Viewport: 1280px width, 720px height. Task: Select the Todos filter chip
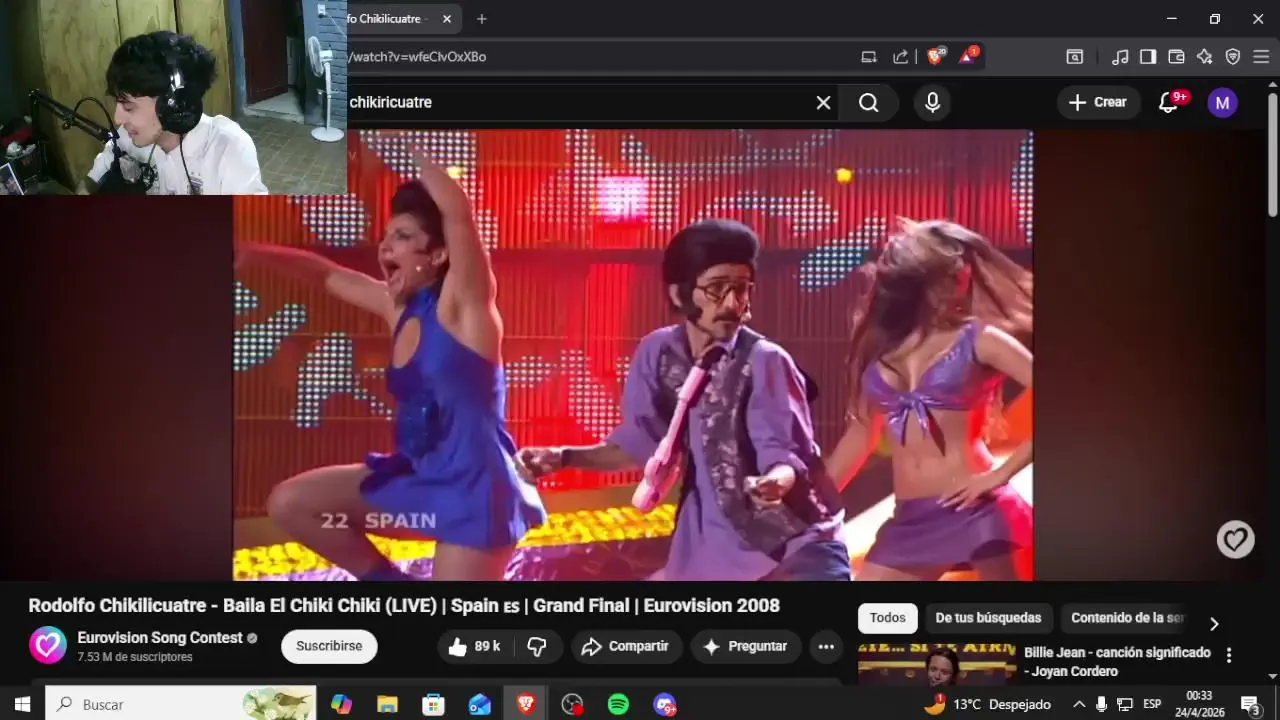[887, 618]
